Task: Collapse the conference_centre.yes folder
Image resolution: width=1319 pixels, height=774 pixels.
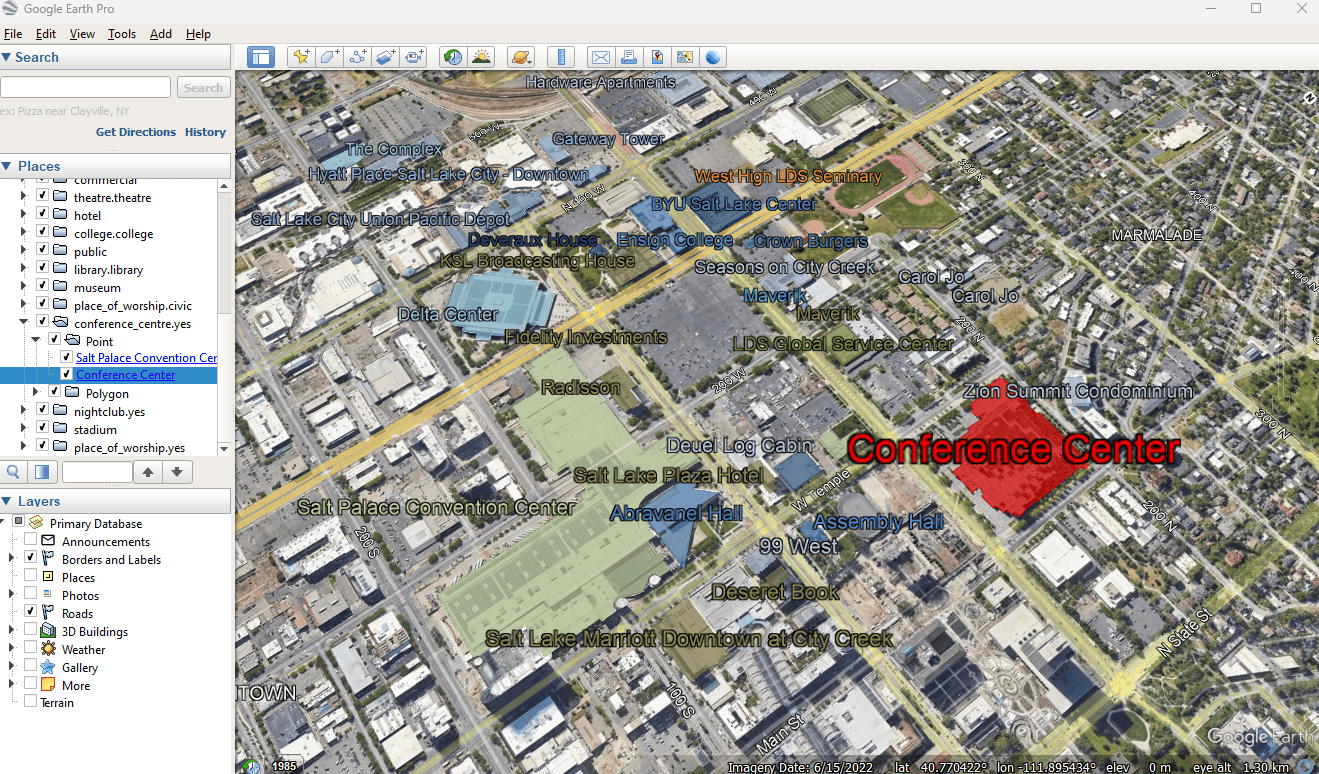Action: click(x=24, y=323)
